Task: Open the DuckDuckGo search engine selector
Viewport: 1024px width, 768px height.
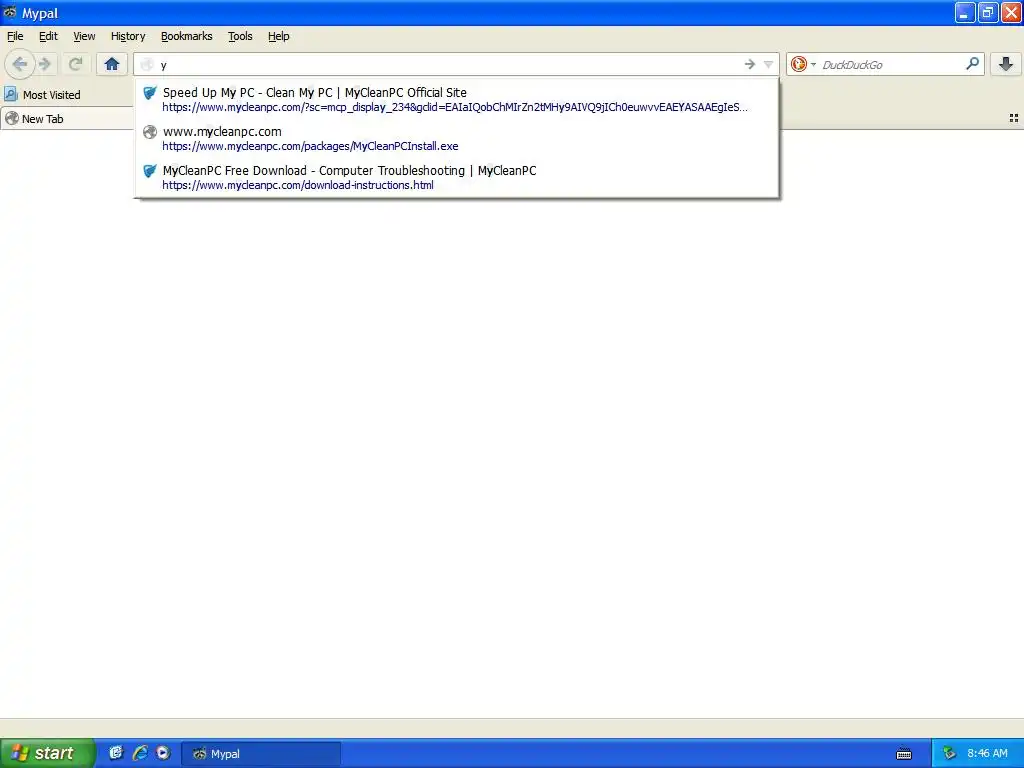Action: point(803,64)
